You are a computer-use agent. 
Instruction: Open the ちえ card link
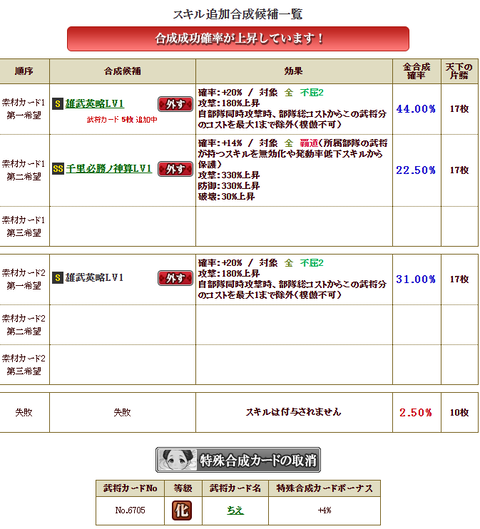coord(235,510)
